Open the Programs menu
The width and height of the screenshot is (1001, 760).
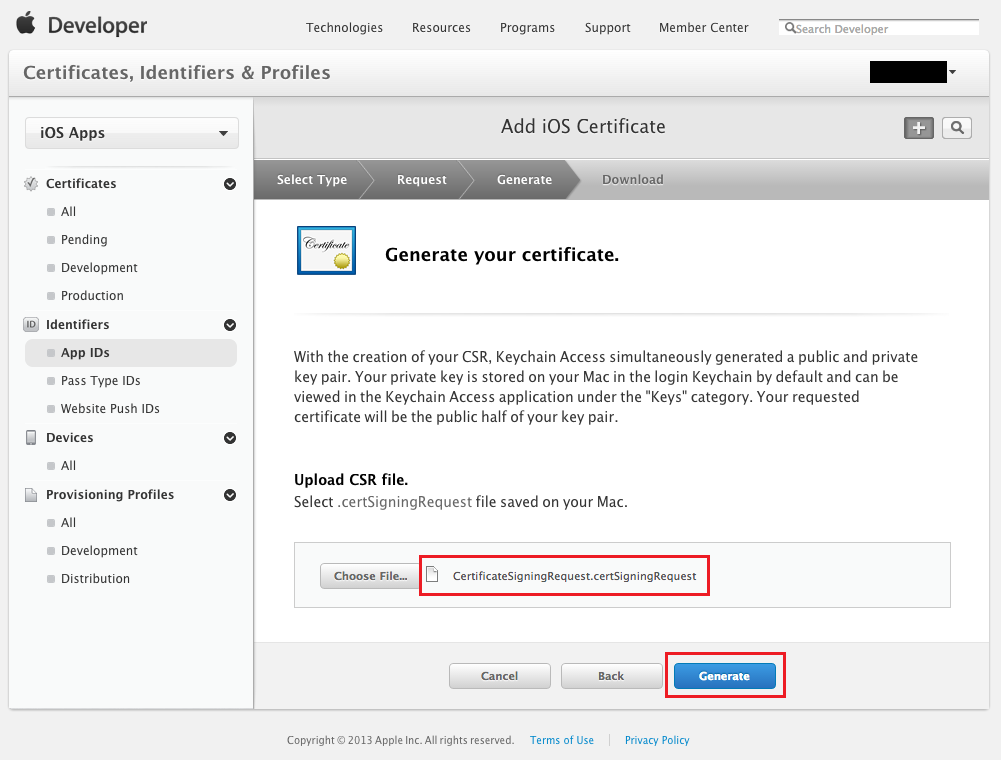pyautogui.click(x=527, y=27)
